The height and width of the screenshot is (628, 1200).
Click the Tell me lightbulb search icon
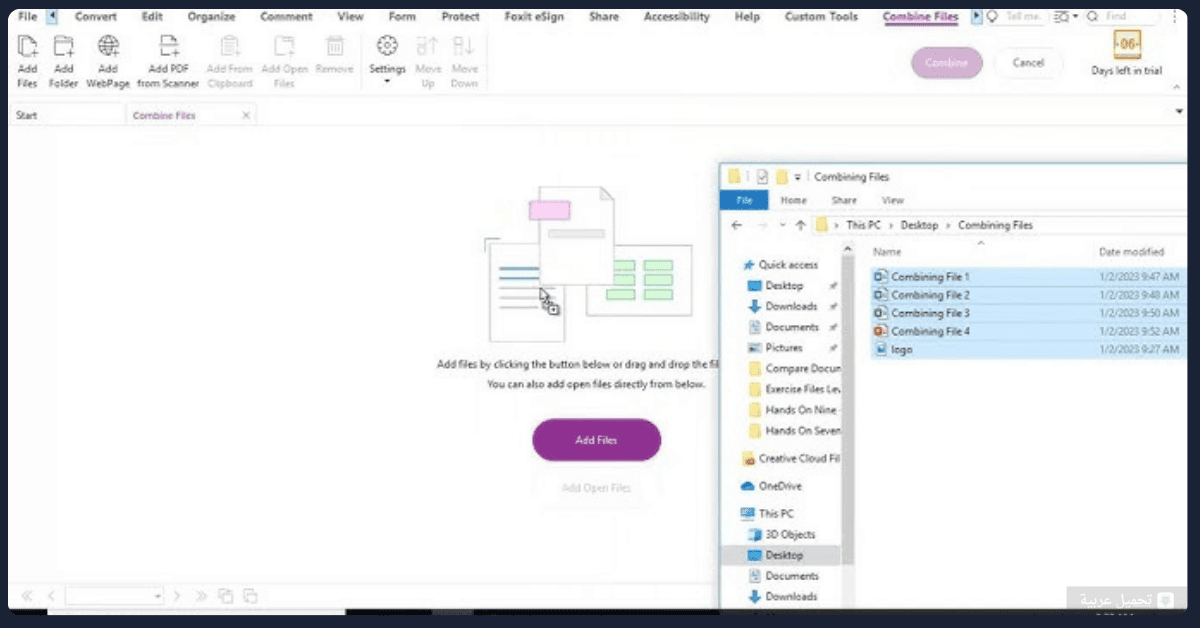(993, 17)
